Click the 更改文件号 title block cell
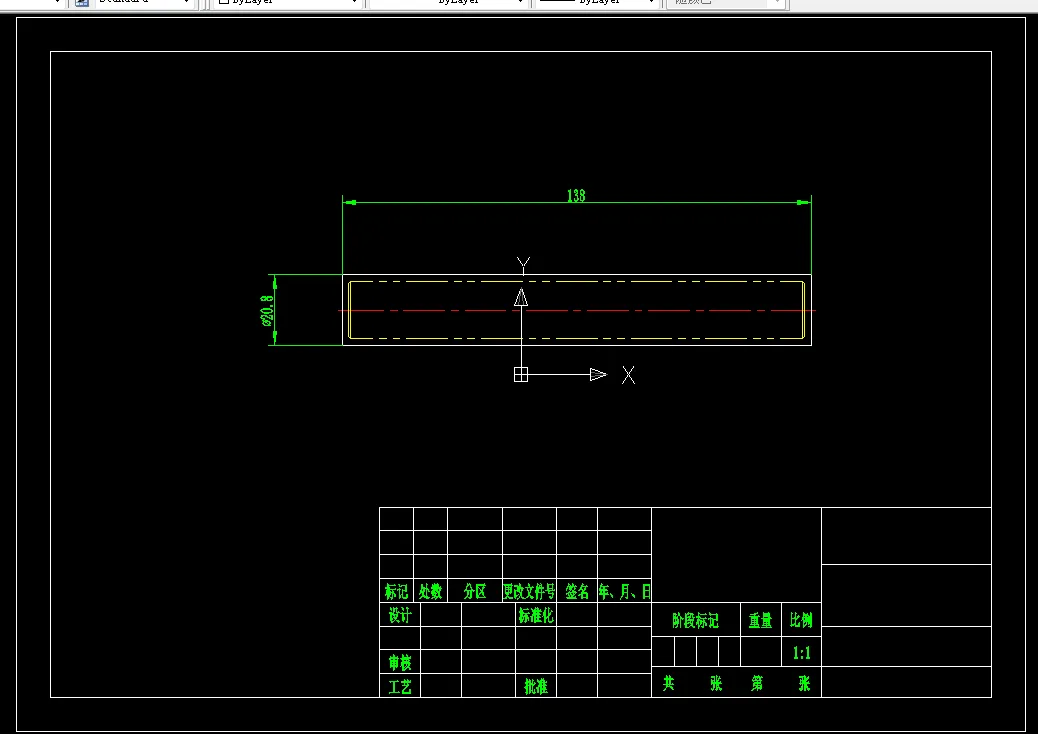The width and height of the screenshot is (1038, 734). 529,591
